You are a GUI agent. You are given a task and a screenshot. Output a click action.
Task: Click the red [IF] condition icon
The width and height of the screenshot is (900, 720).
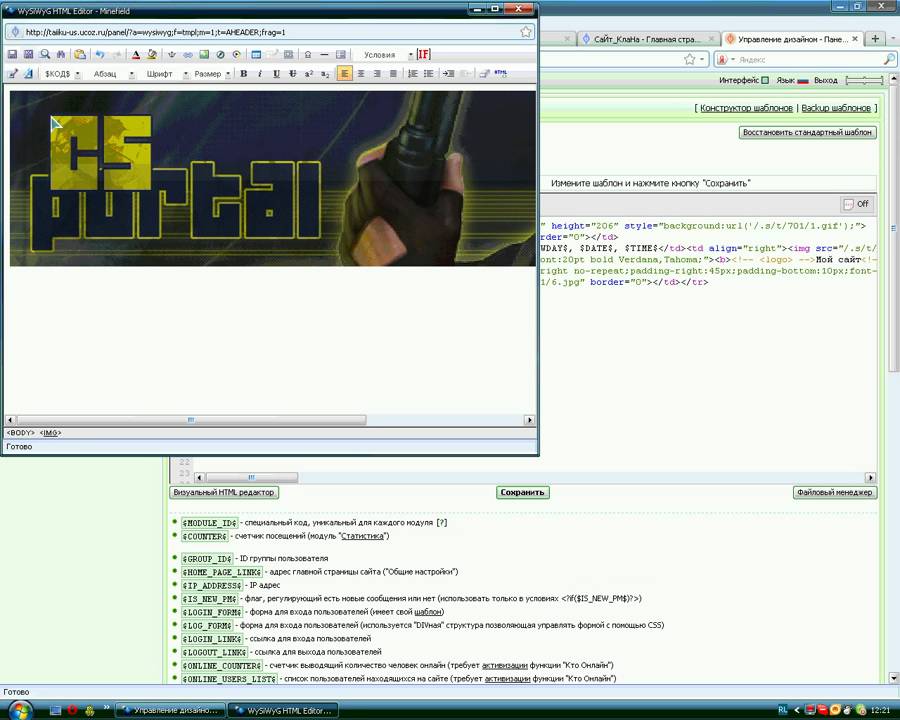(x=423, y=55)
